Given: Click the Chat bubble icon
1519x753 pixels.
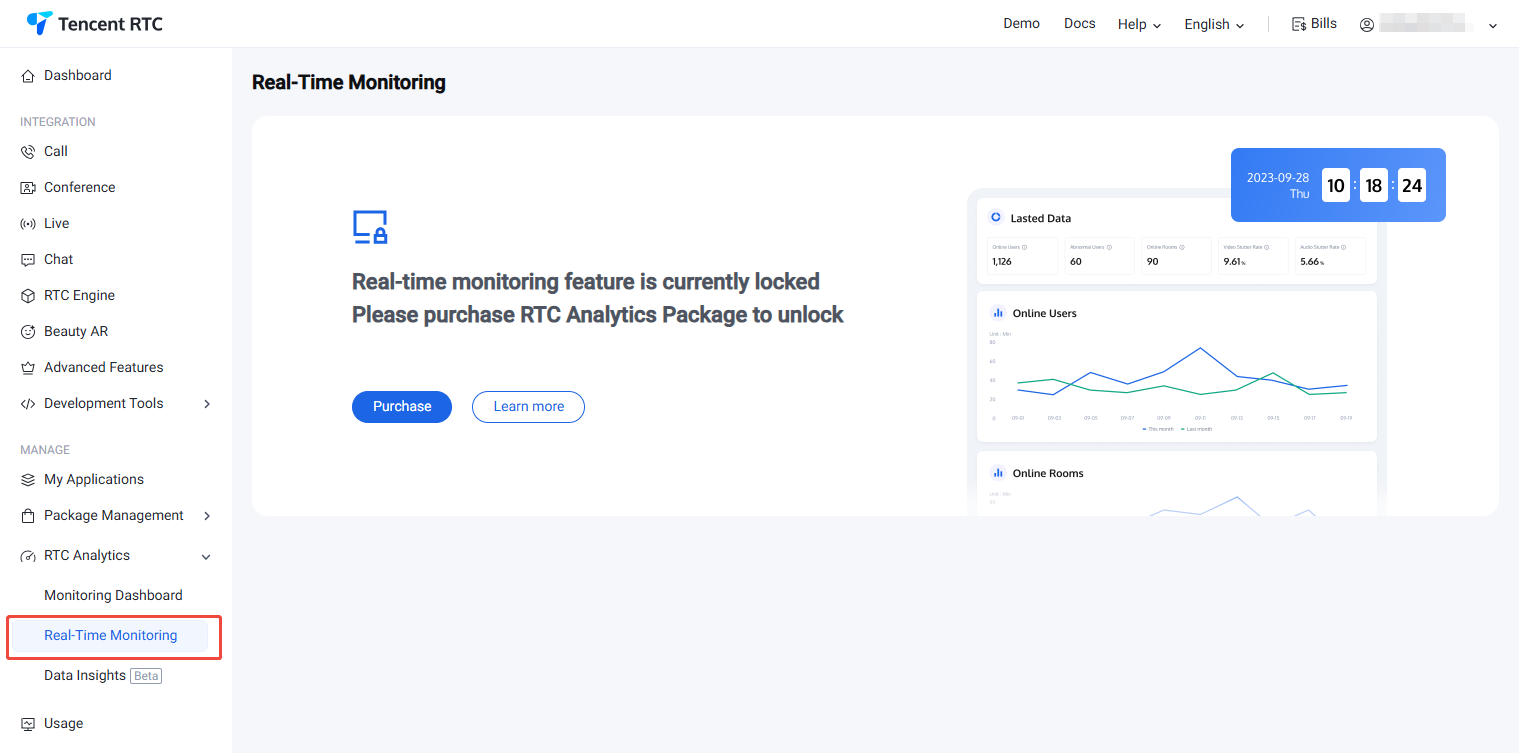Looking at the screenshot, I should pyautogui.click(x=28, y=260).
